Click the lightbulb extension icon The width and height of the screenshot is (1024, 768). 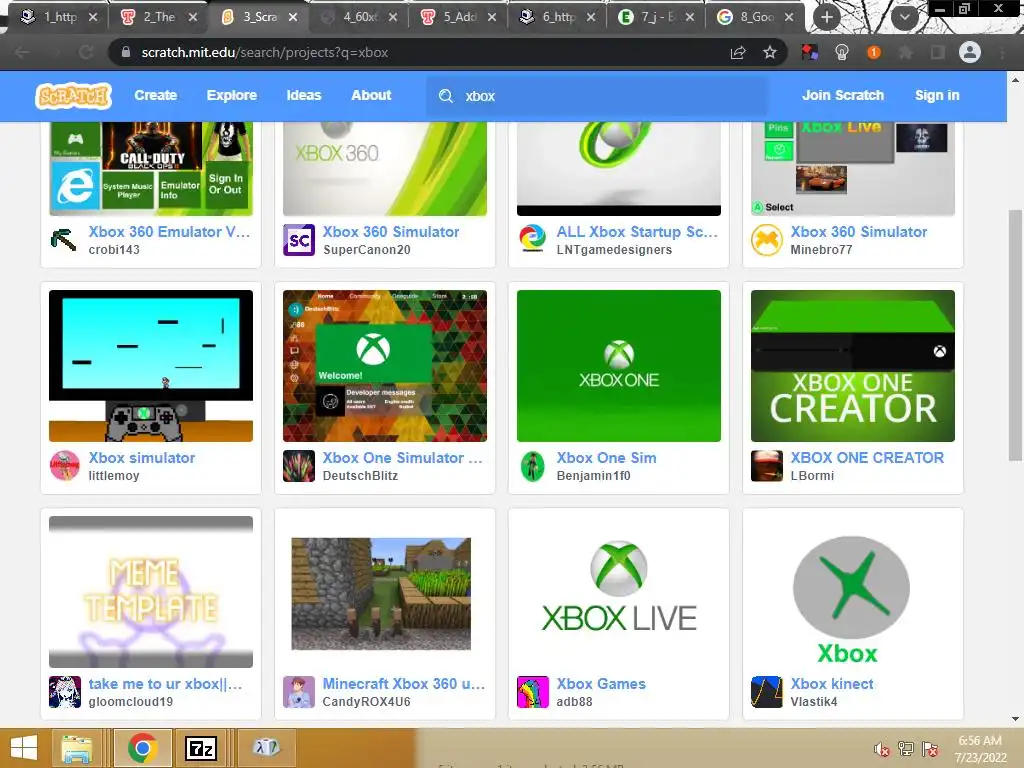point(842,52)
